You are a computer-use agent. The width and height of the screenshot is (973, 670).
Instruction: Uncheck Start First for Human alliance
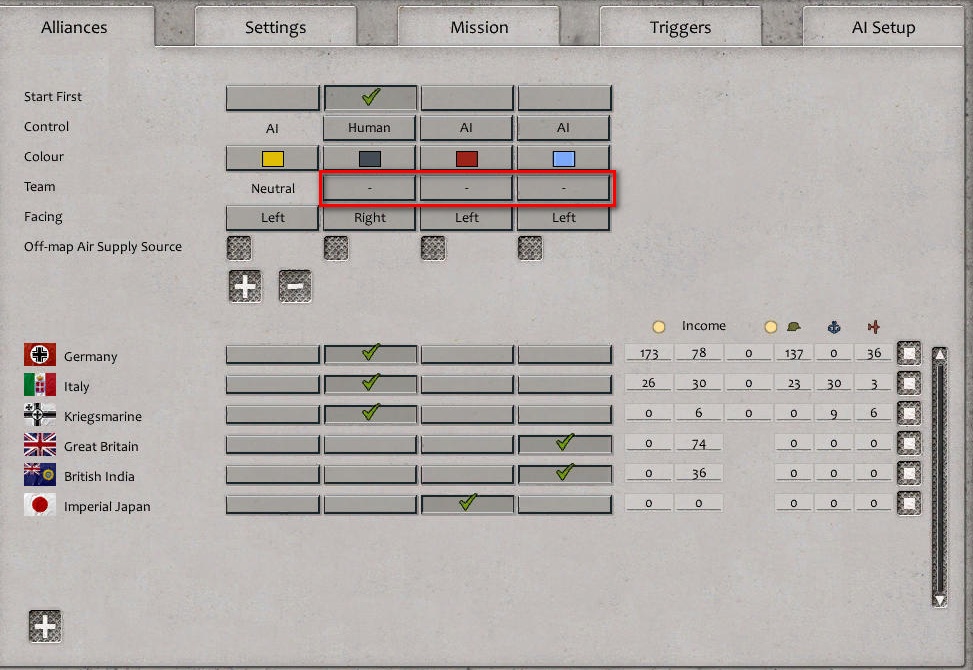pyautogui.click(x=370, y=98)
